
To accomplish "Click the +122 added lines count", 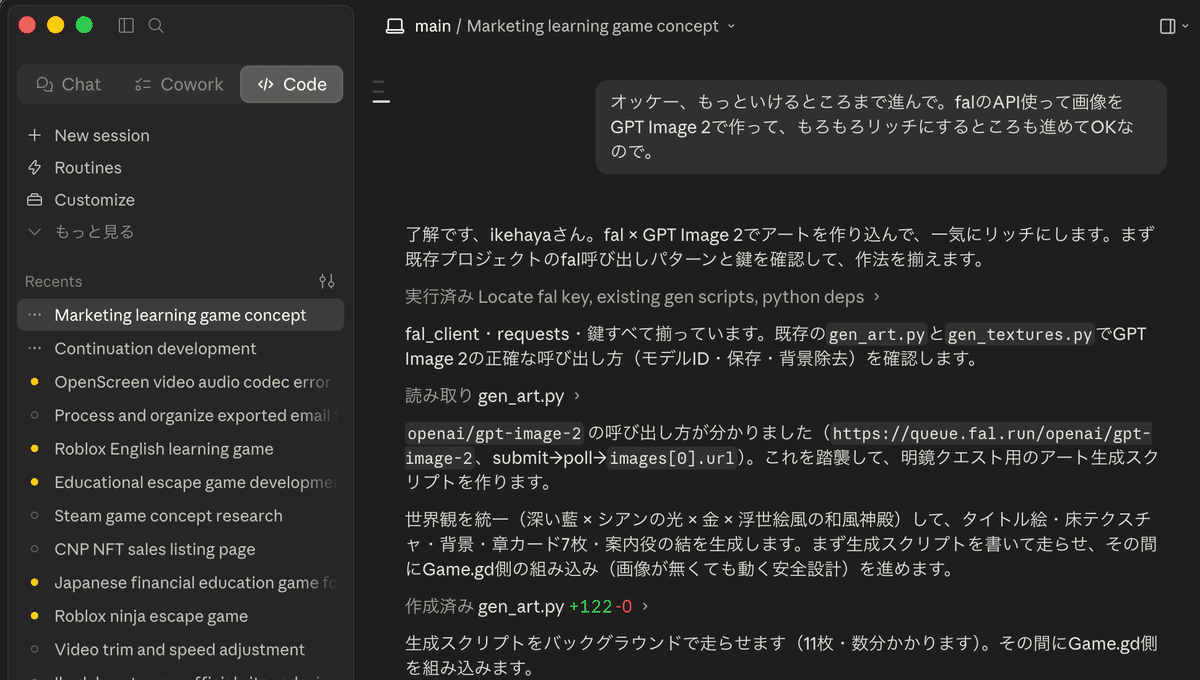I will [x=590, y=606].
